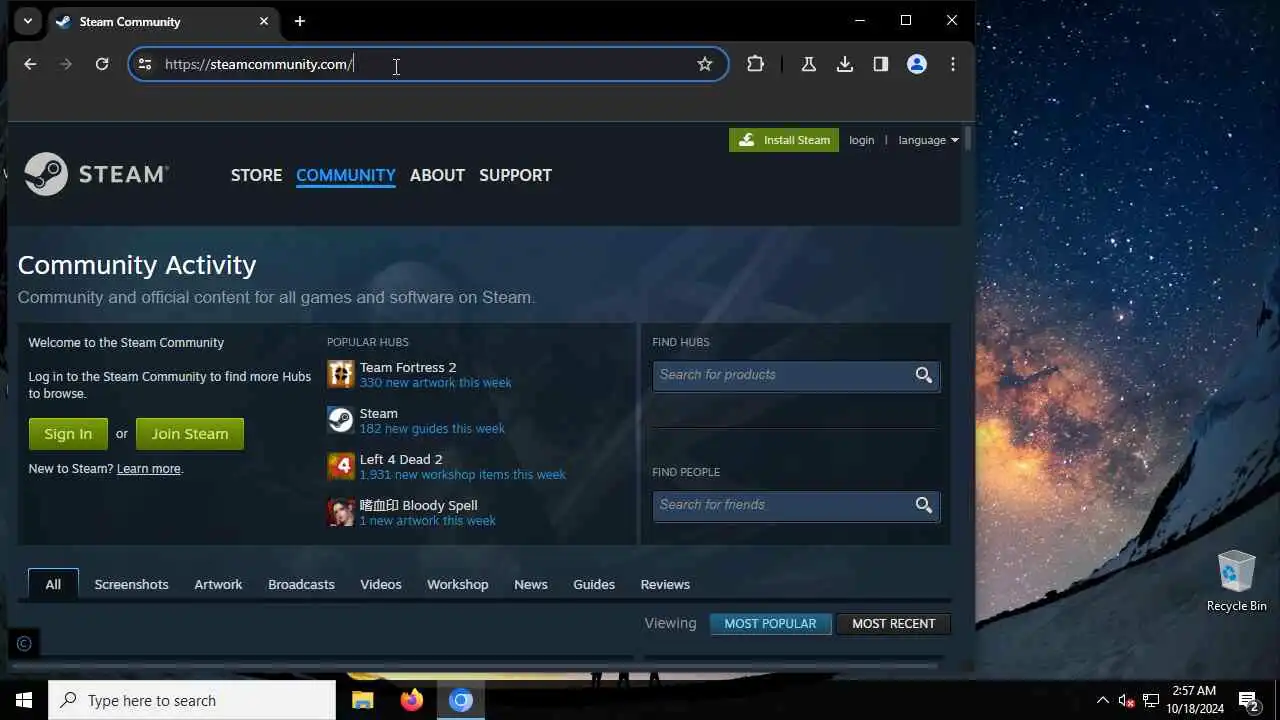The width and height of the screenshot is (1280, 720).
Task: Open 182 new guides this week link
Action: (x=432, y=428)
